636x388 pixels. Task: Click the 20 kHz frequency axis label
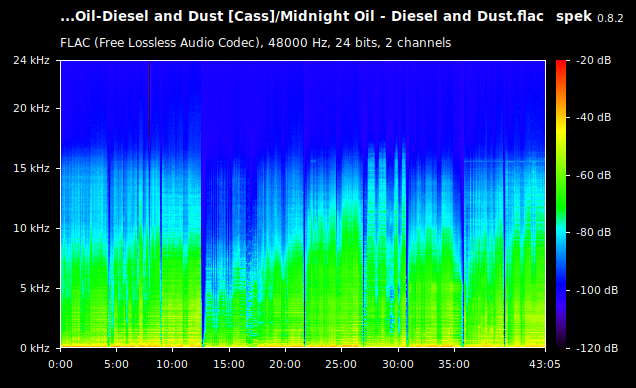point(31,108)
